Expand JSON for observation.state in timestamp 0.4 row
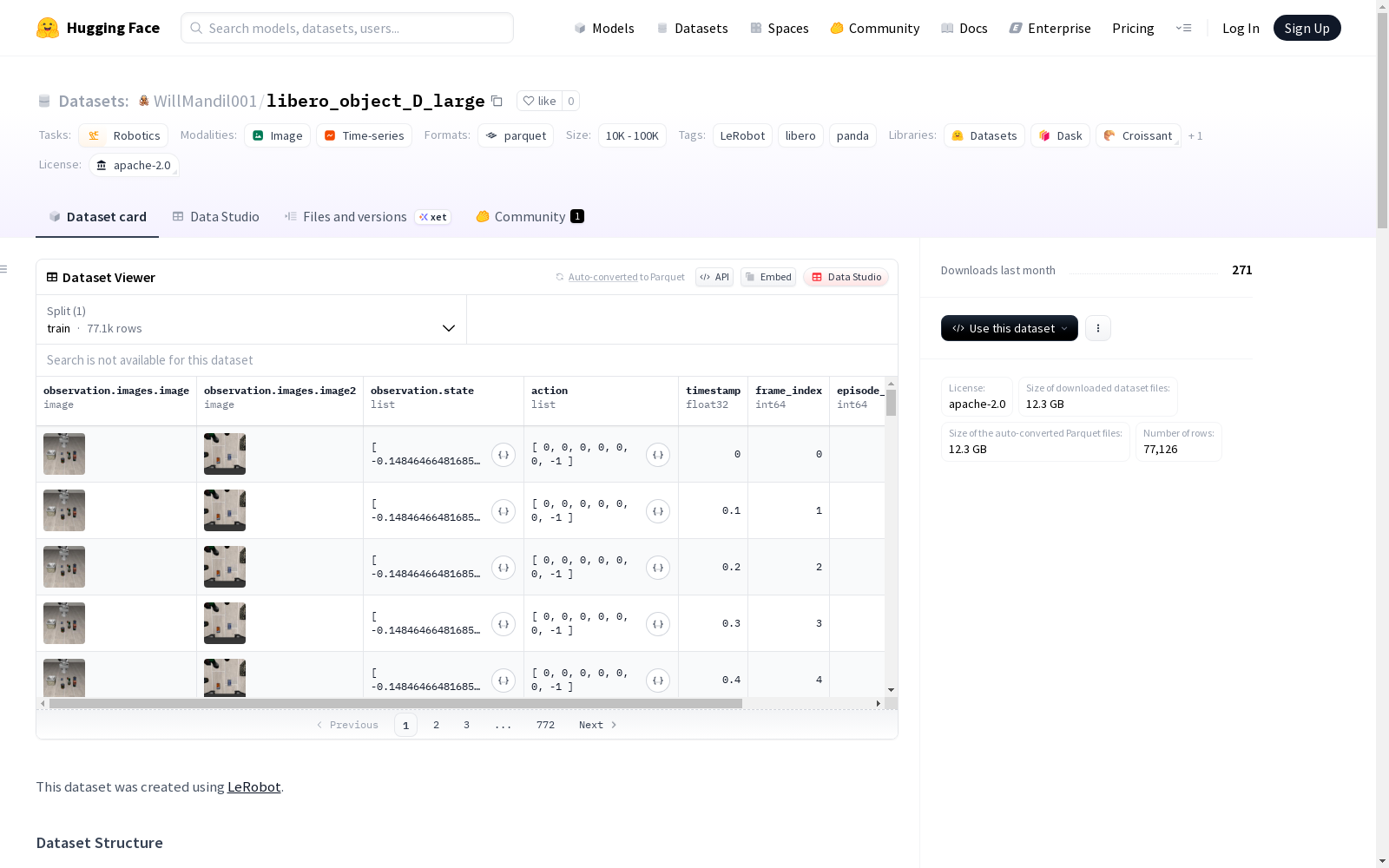The image size is (1389, 868). 504,681
